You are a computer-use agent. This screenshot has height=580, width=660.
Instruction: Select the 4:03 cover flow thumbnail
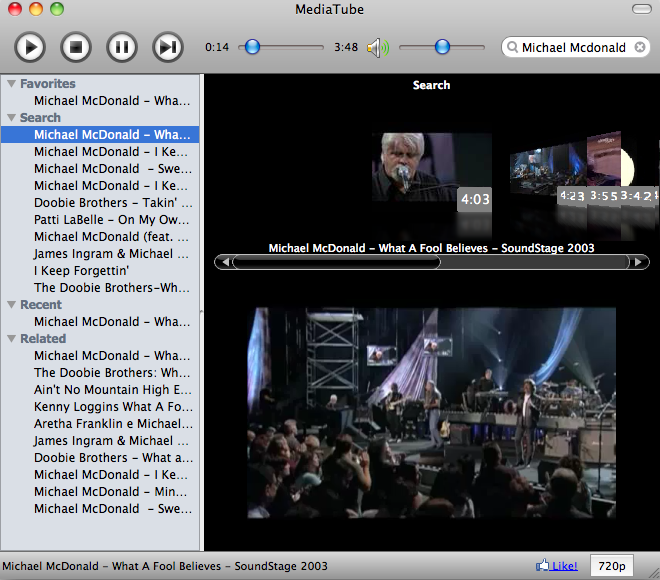431,173
